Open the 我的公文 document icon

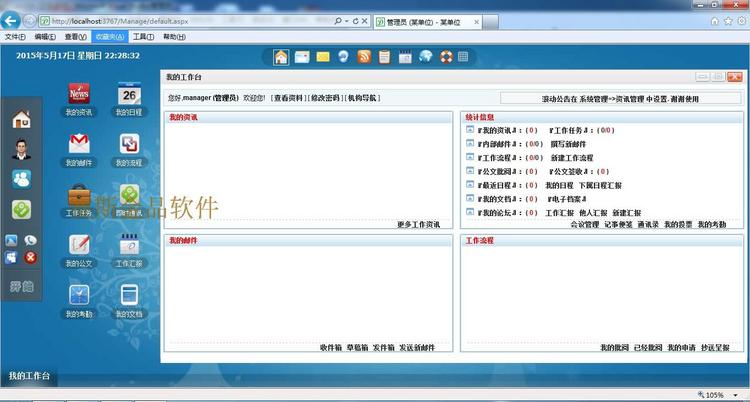click(79, 245)
